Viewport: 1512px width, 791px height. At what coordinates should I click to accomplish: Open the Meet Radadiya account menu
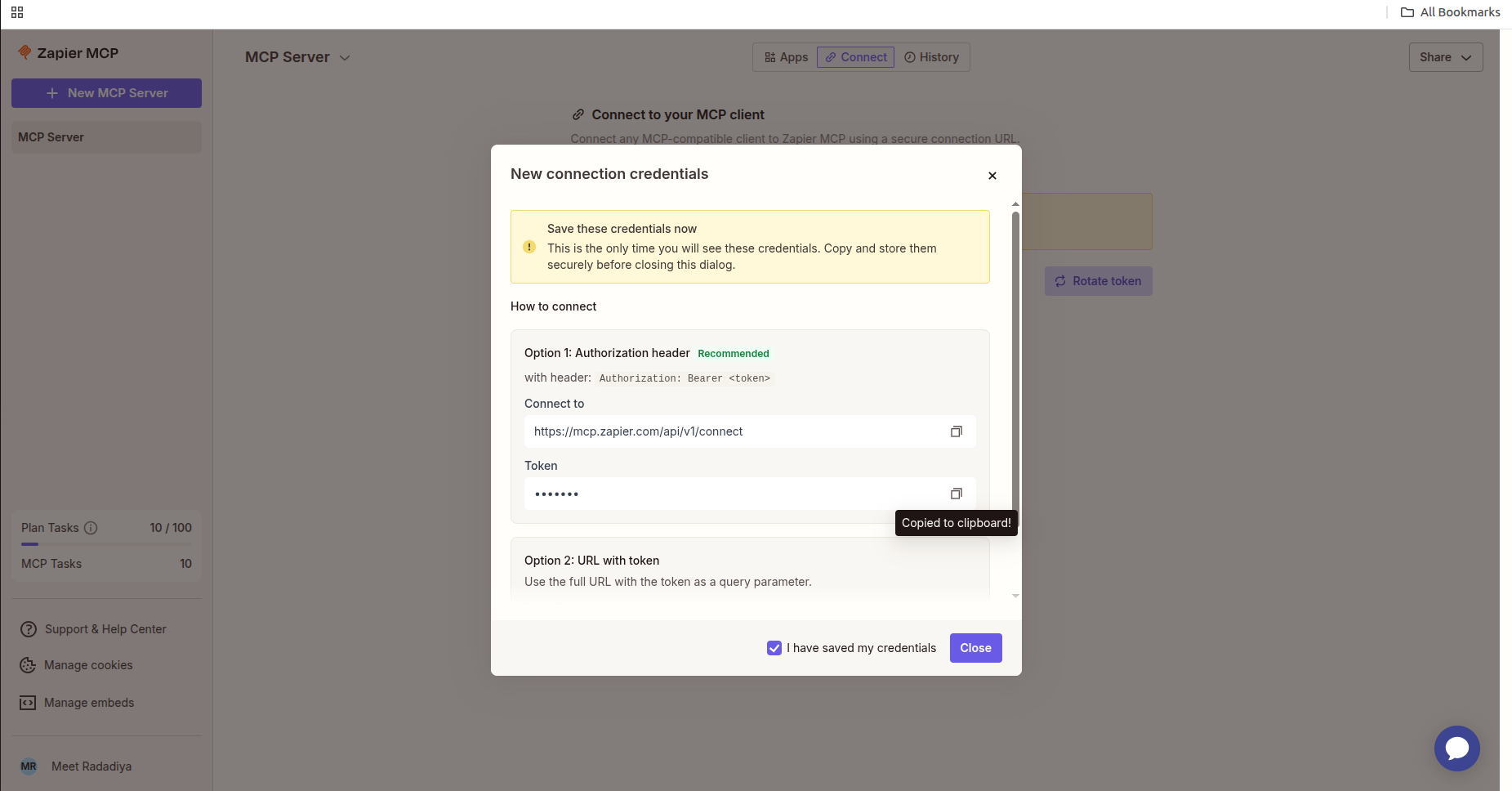pos(91,766)
